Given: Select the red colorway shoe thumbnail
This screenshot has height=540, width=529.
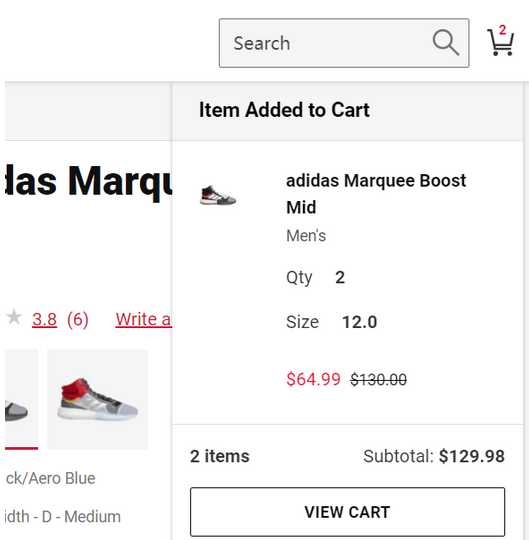Looking at the screenshot, I should pos(97,399).
